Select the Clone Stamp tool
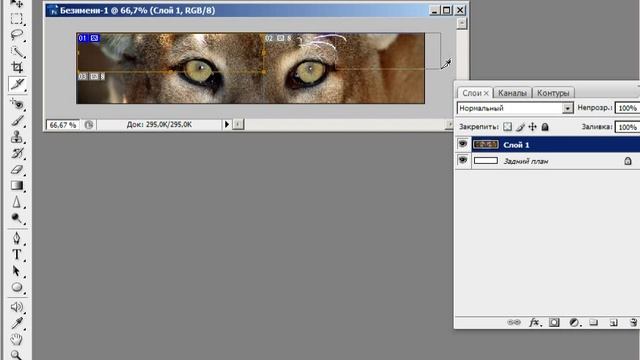The width and height of the screenshot is (640, 360). coord(17,137)
